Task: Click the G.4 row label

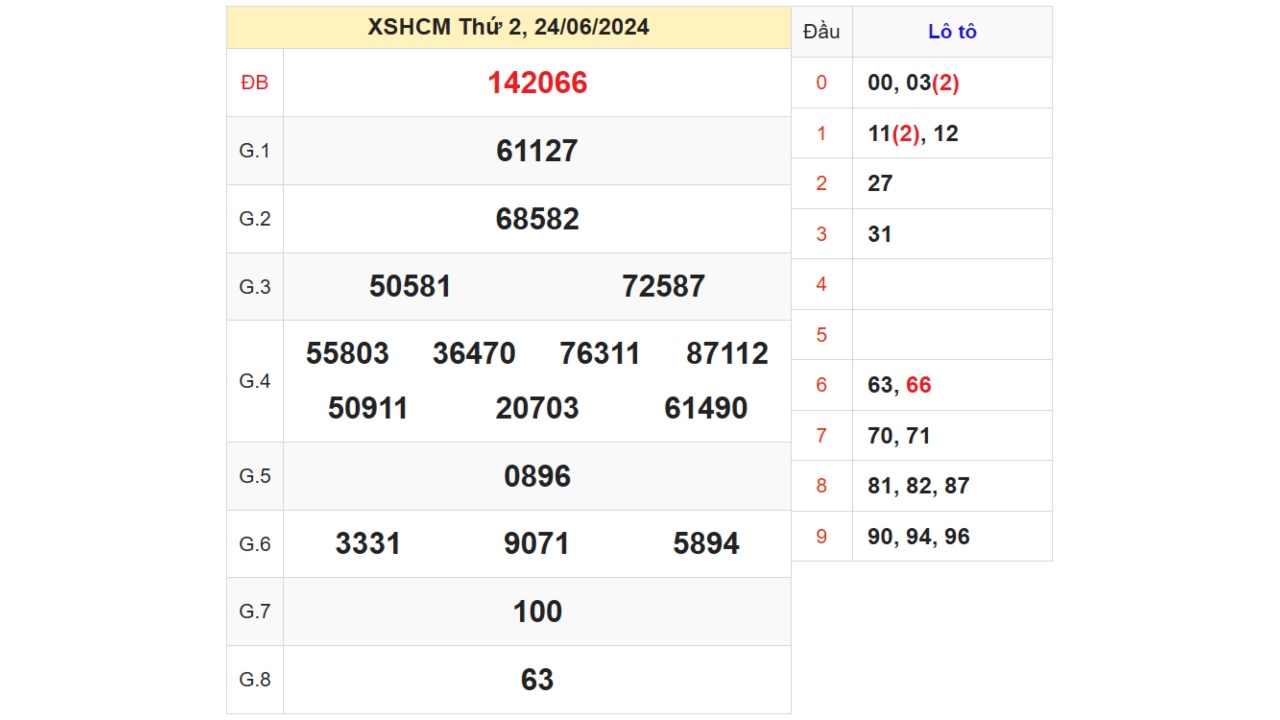Action: coord(255,381)
